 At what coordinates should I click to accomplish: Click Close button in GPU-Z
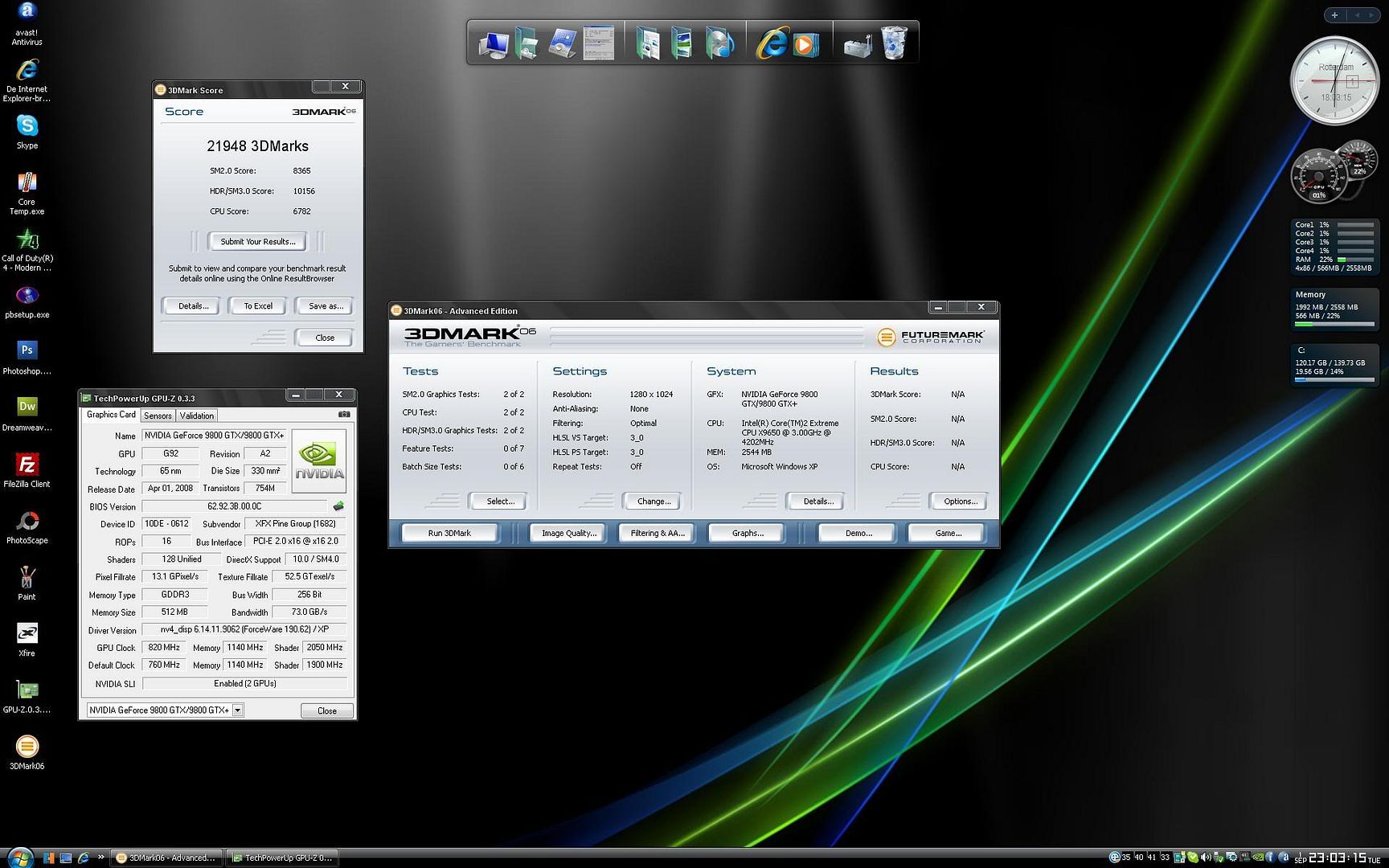coord(326,710)
